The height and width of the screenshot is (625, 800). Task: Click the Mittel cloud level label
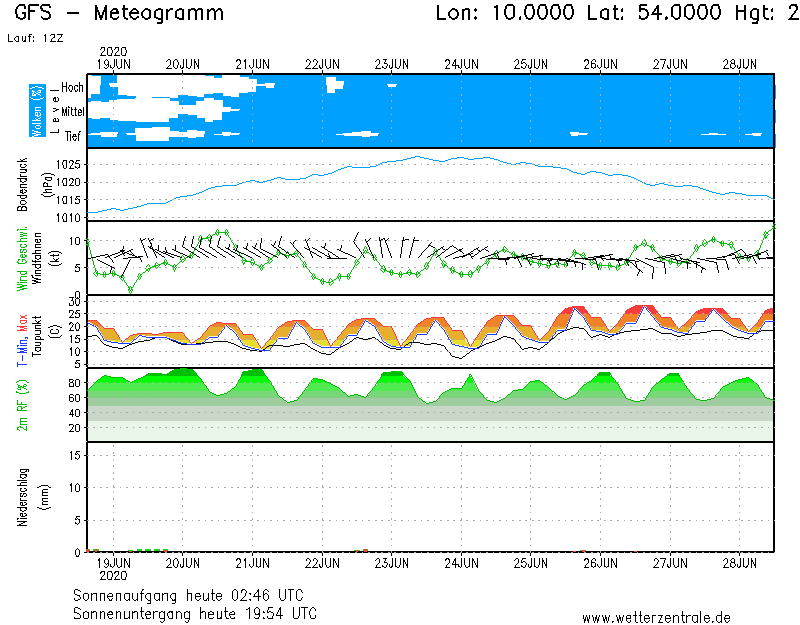72,112
